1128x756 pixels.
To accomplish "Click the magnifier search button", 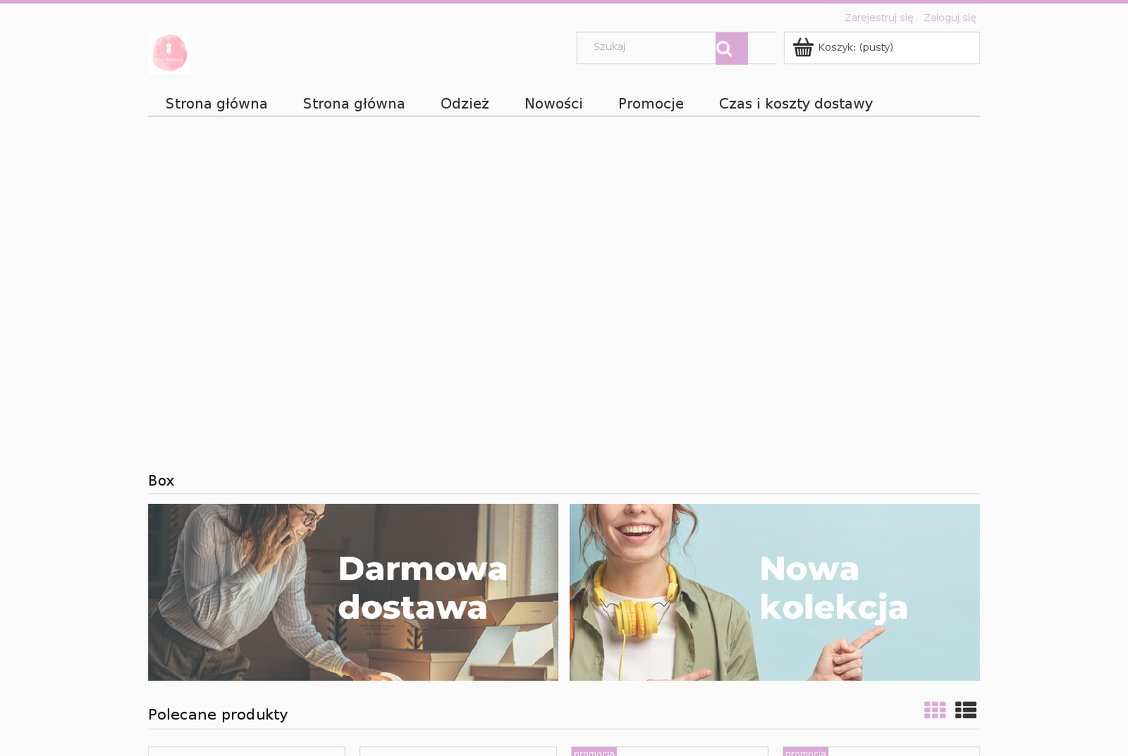I will (731, 48).
